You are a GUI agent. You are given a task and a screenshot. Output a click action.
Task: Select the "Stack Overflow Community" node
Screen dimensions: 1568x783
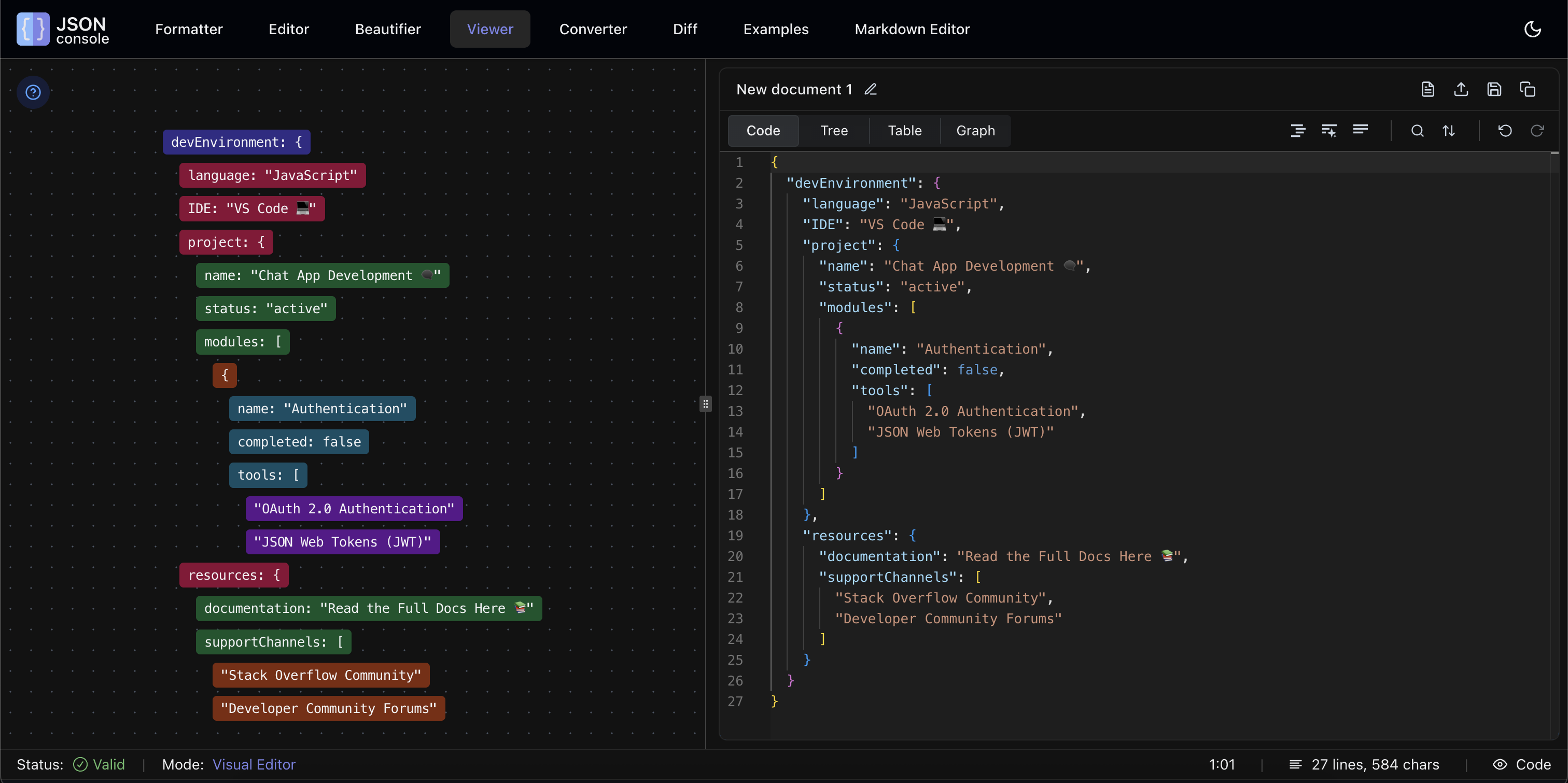coord(321,675)
